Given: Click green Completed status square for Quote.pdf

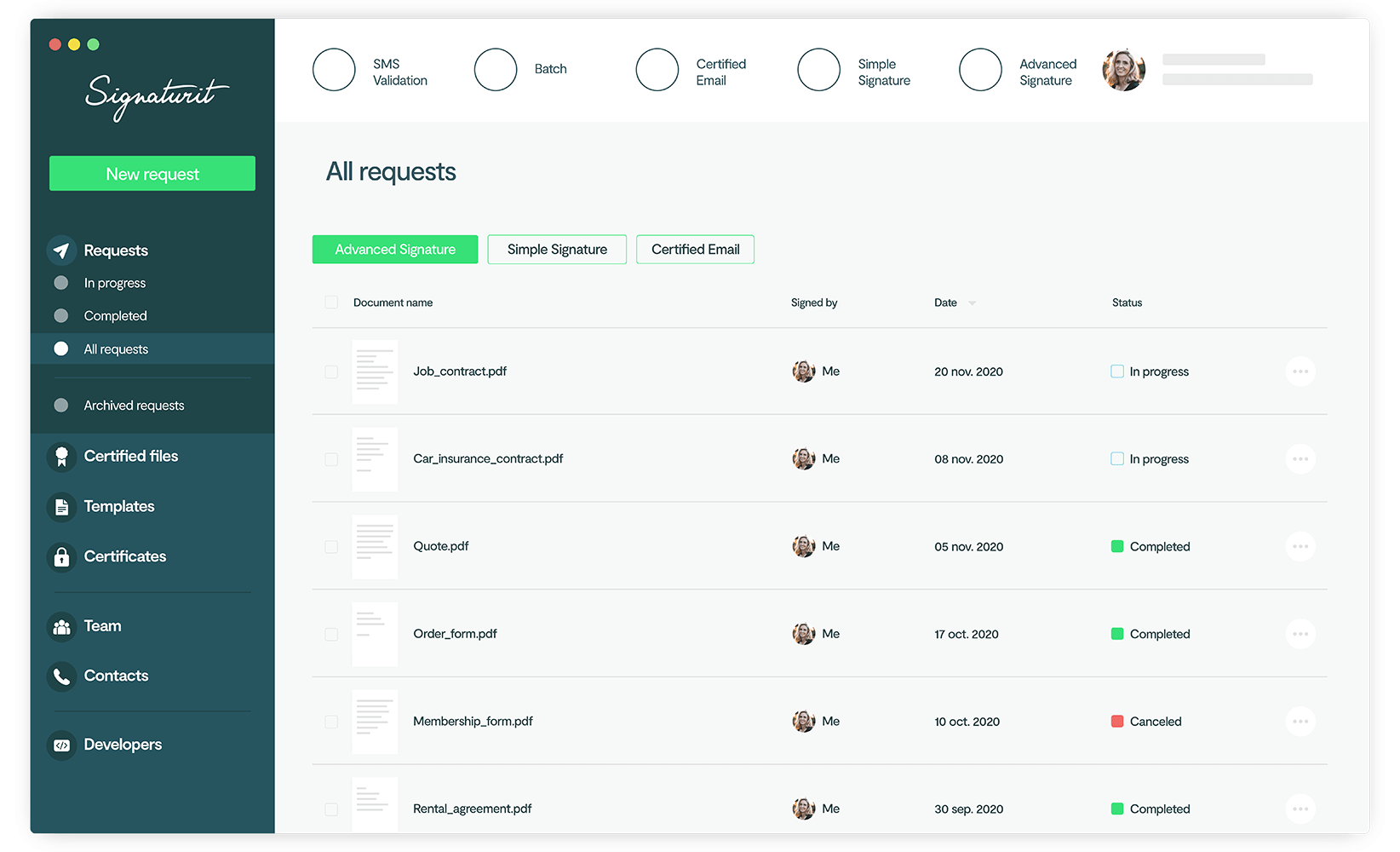Looking at the screenshot, I should (1117, 546).
